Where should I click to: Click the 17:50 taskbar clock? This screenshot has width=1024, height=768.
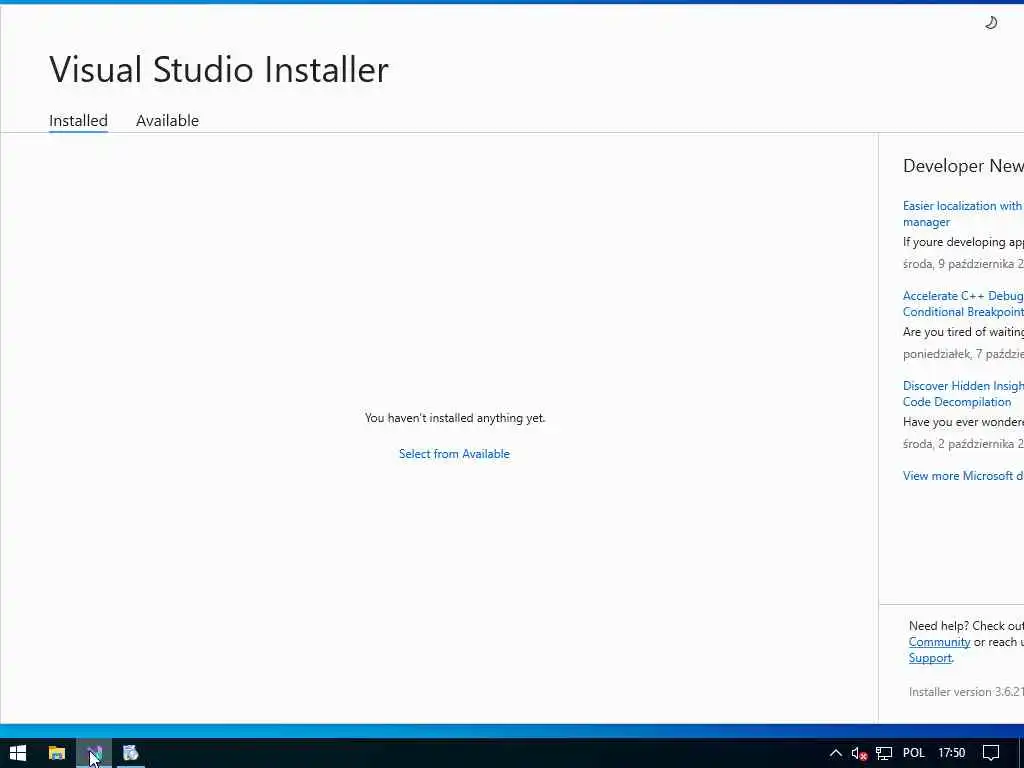[x=952, y=754]
